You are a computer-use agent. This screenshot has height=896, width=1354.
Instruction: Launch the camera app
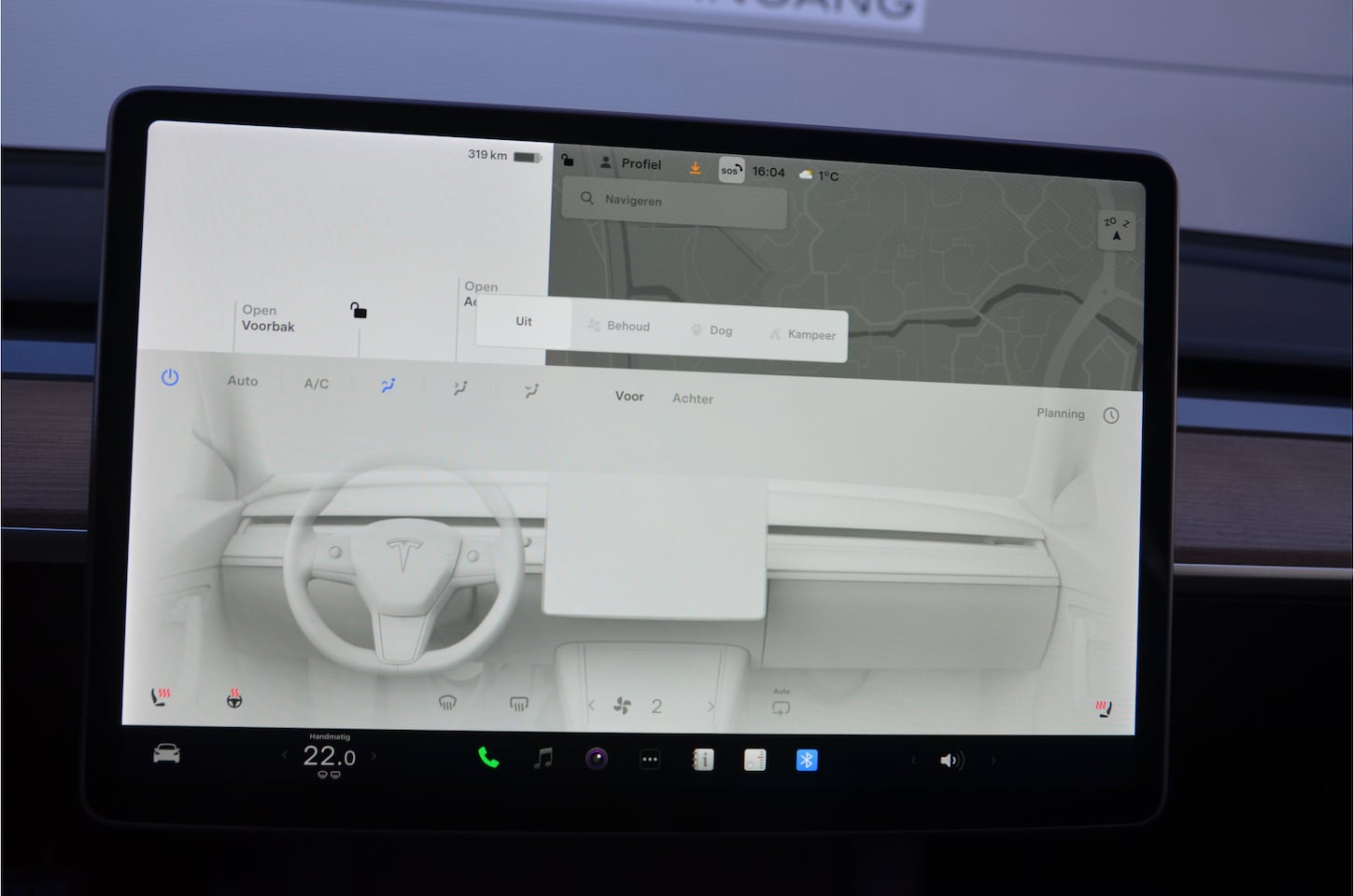(597, 759)
